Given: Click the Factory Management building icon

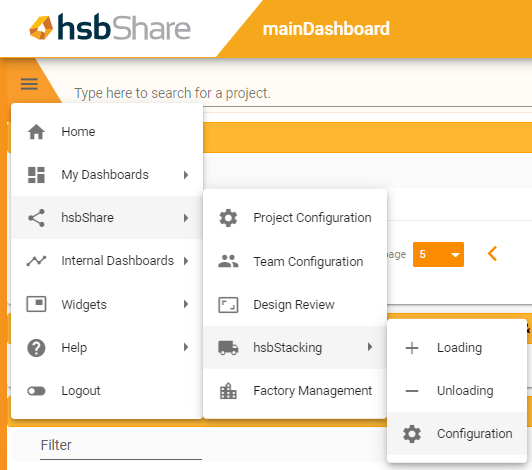Looking at the screenshot, I should pos(228,391).
